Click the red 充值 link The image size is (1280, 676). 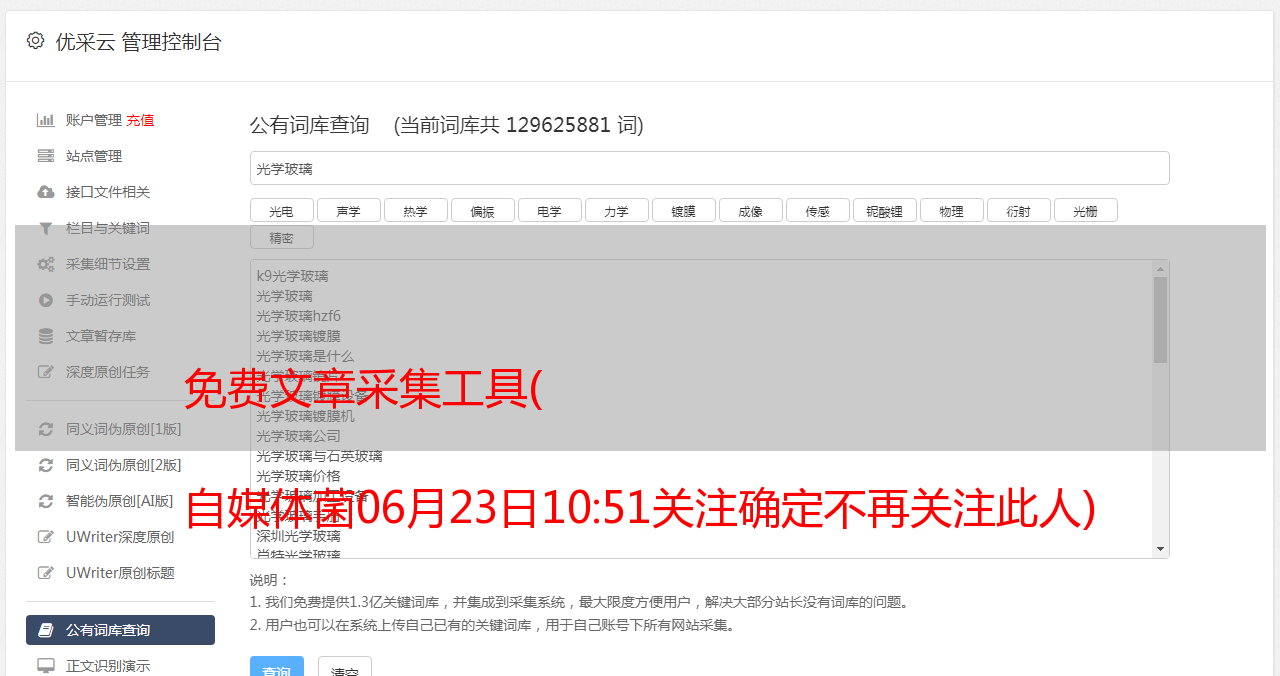[x=140, y=120]
